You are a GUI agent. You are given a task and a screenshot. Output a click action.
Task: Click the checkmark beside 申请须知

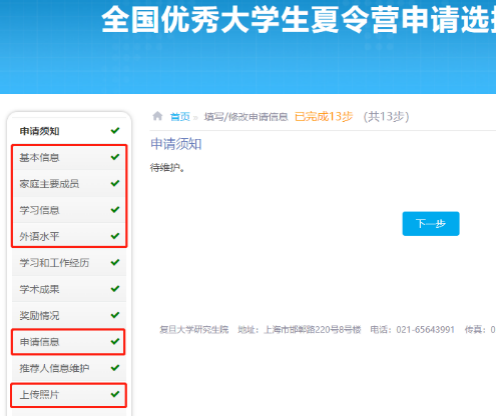click(x=115, y=130)
